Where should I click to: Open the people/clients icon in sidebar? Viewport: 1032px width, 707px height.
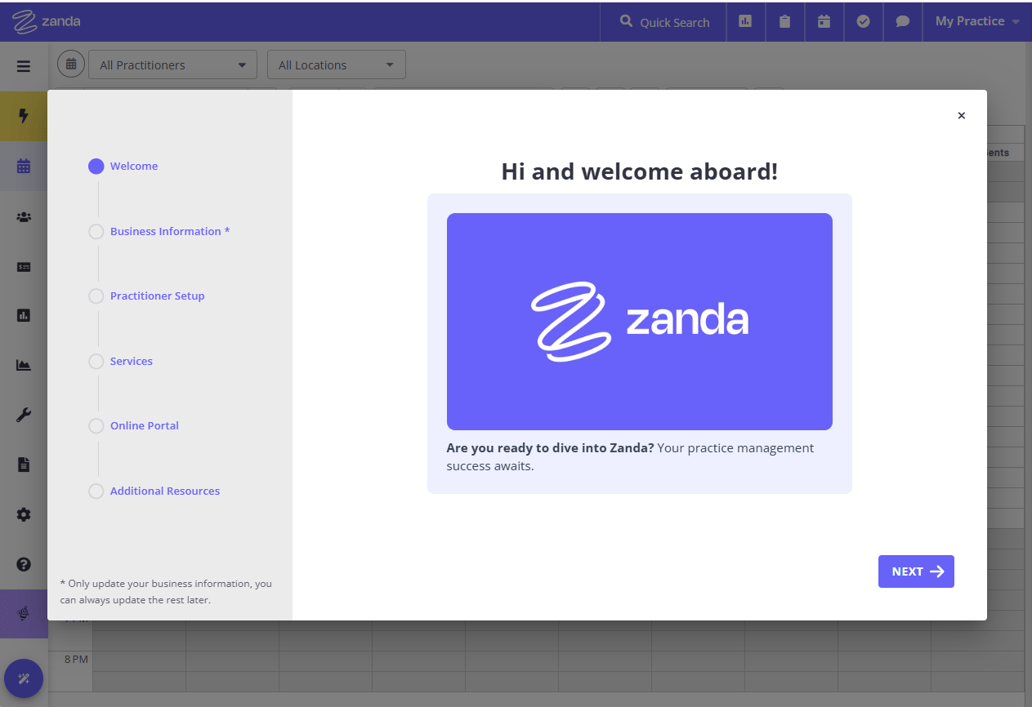[x=23, y=217]
